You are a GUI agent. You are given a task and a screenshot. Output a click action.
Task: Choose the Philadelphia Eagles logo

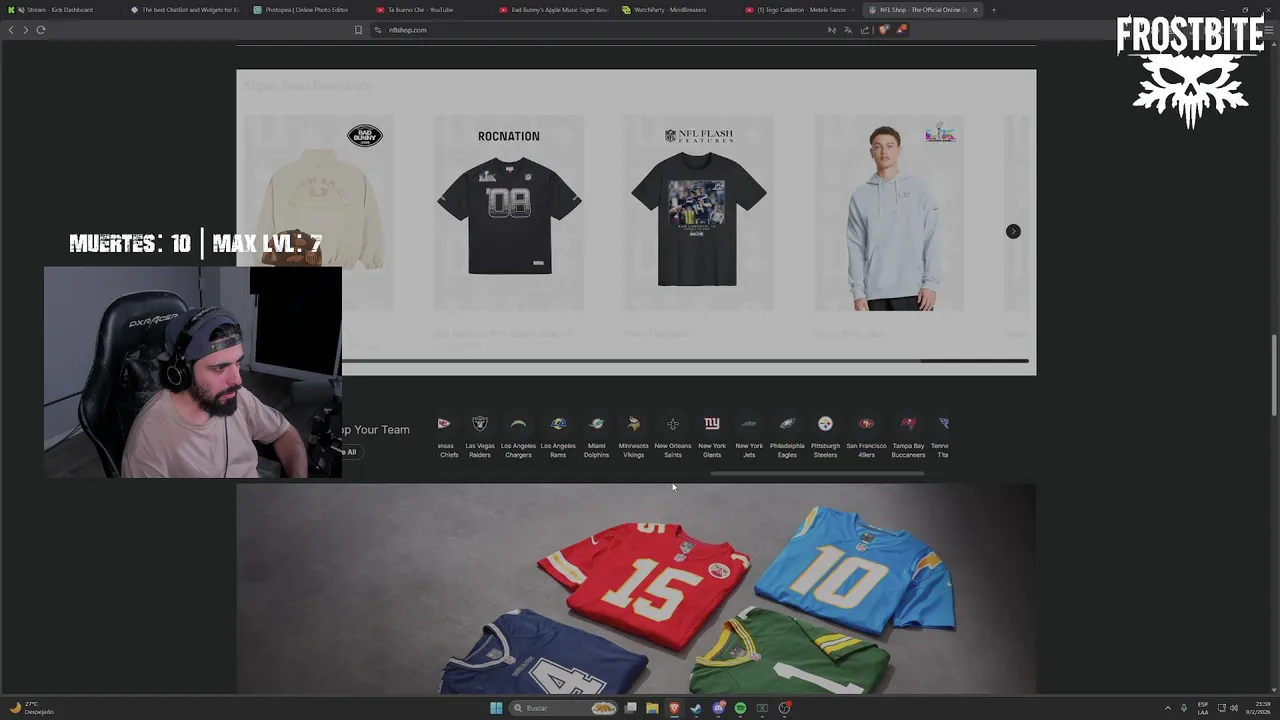pyautogui.click(x=787, y=424)
